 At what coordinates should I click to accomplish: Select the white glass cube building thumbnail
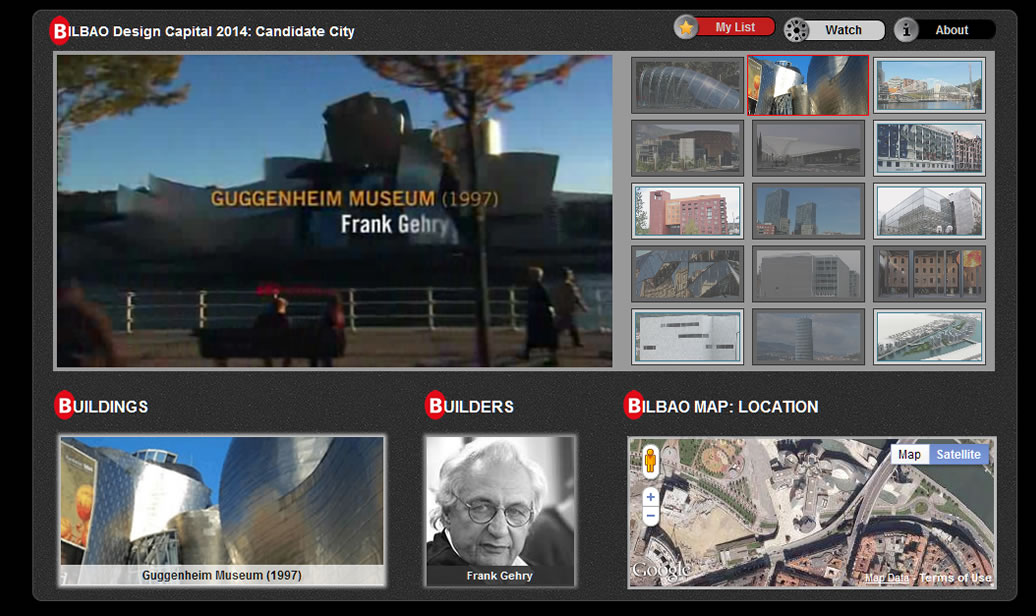(x=929, y=211)
